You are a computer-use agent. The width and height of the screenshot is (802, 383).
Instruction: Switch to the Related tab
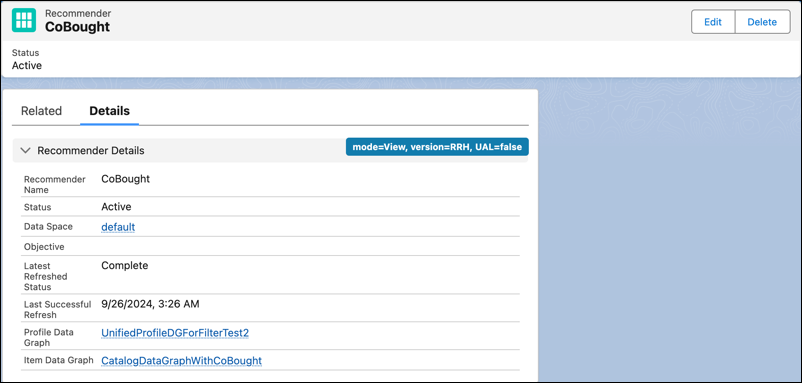coord(41,111)
